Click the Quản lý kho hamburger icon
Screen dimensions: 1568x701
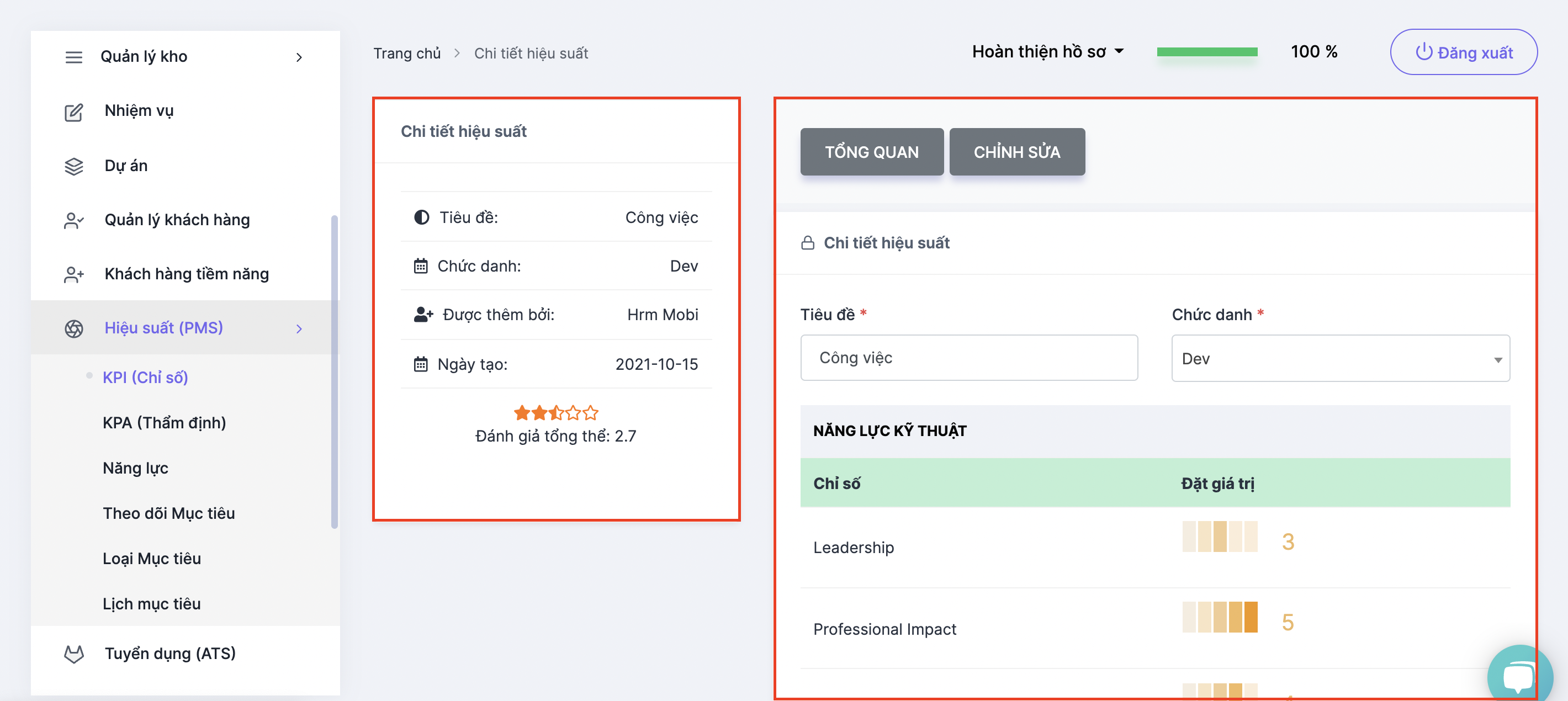coord(73,57)
